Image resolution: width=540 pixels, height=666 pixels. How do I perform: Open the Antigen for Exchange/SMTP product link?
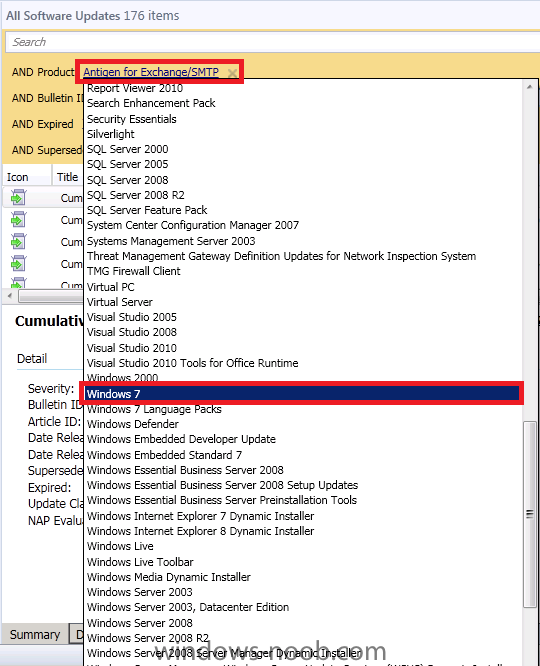[151, 72]
